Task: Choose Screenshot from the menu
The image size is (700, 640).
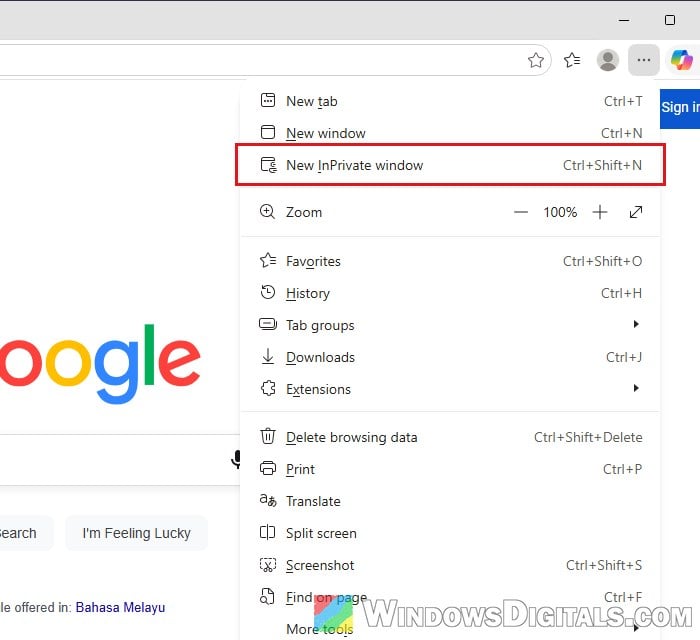Action: (451, 565)
